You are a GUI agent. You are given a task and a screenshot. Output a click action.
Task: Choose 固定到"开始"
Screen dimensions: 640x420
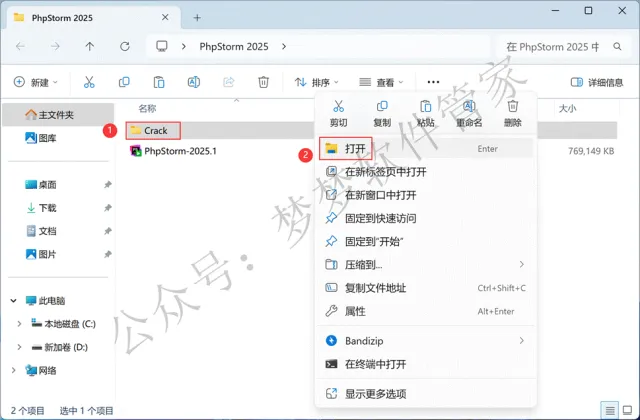click(425, 241)
